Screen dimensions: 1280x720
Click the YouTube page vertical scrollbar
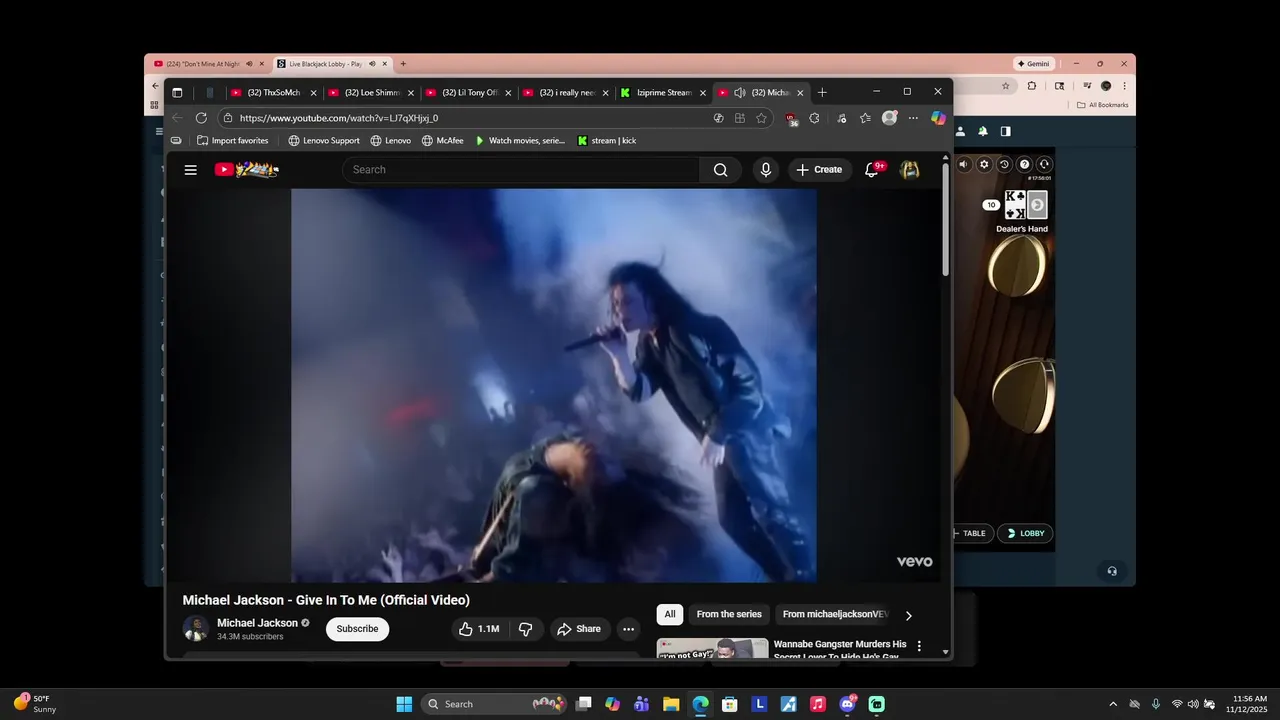pyautogui.click(x=946, y=220)
